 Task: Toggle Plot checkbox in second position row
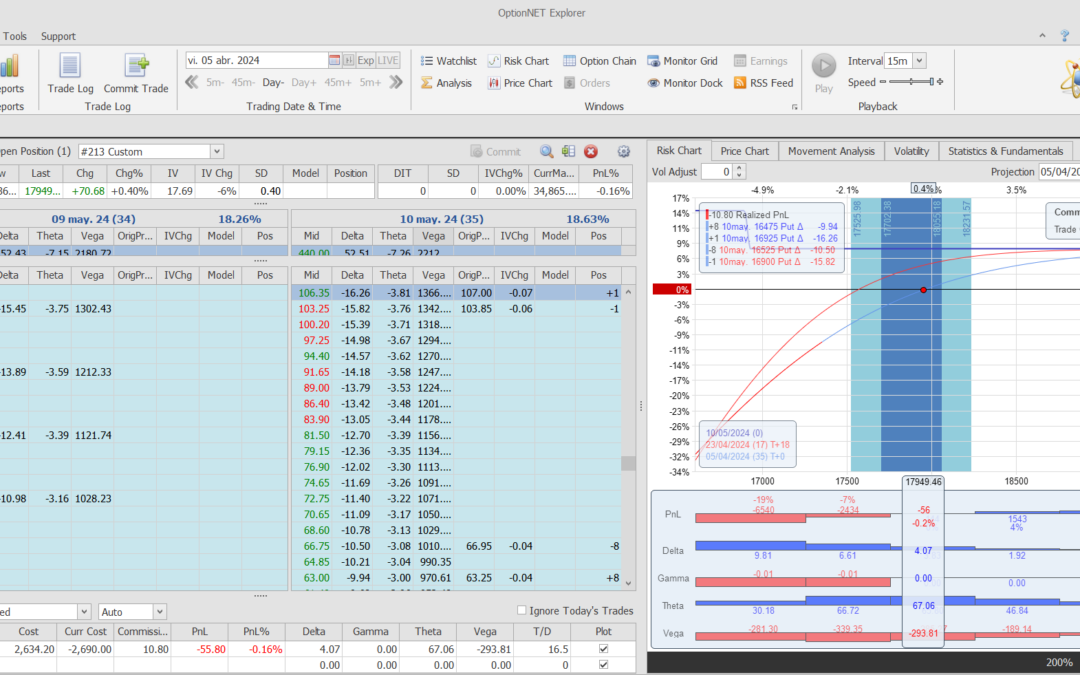[602, 664]
